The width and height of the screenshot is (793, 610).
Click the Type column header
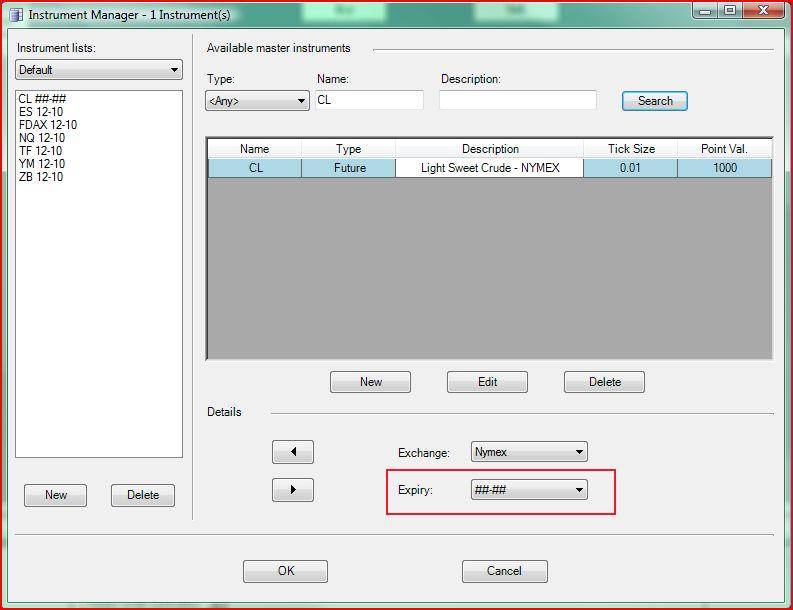348,149
